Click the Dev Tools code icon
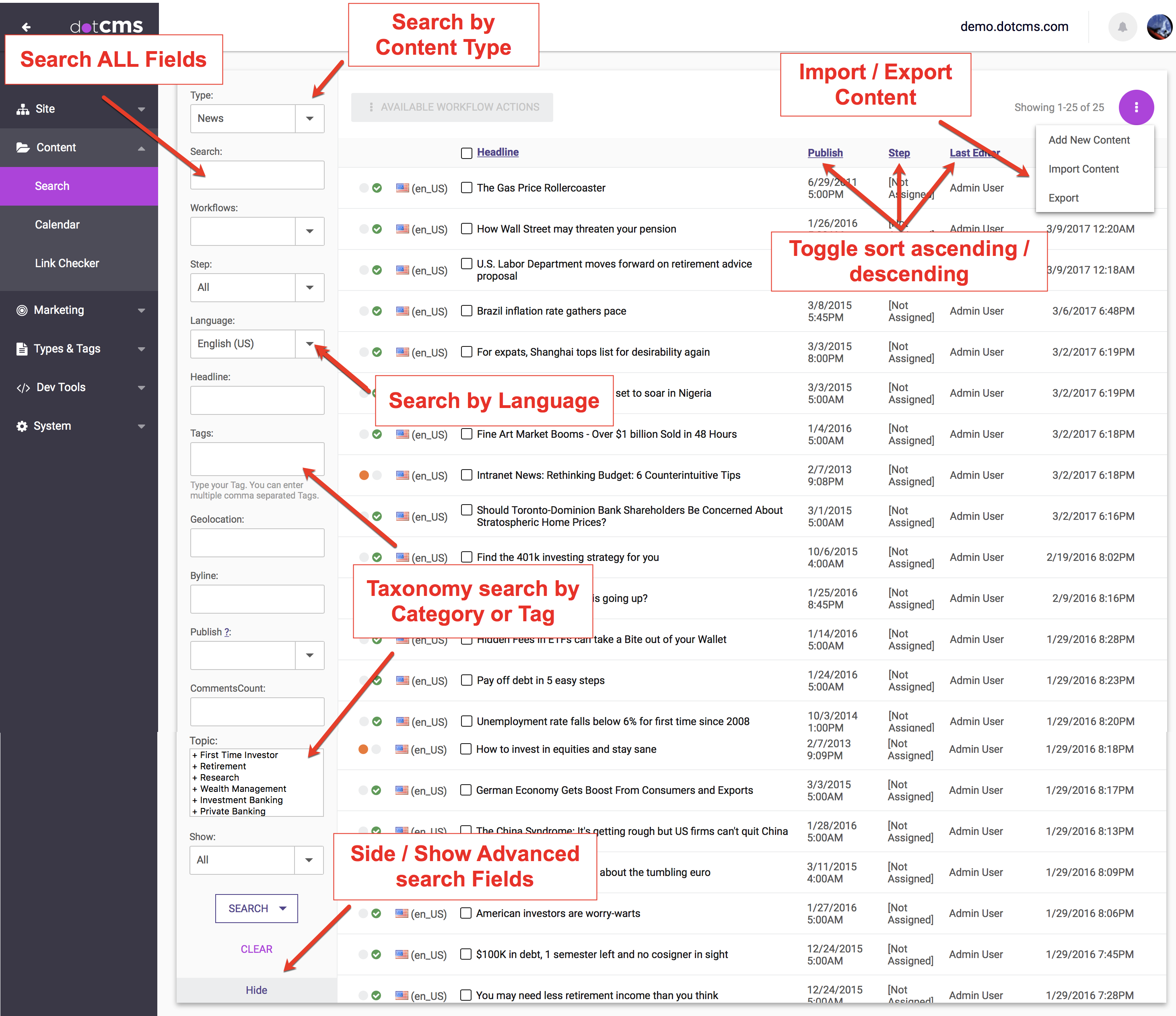Viewport: 1176px width, 1016px height. (x=23, y=387)
